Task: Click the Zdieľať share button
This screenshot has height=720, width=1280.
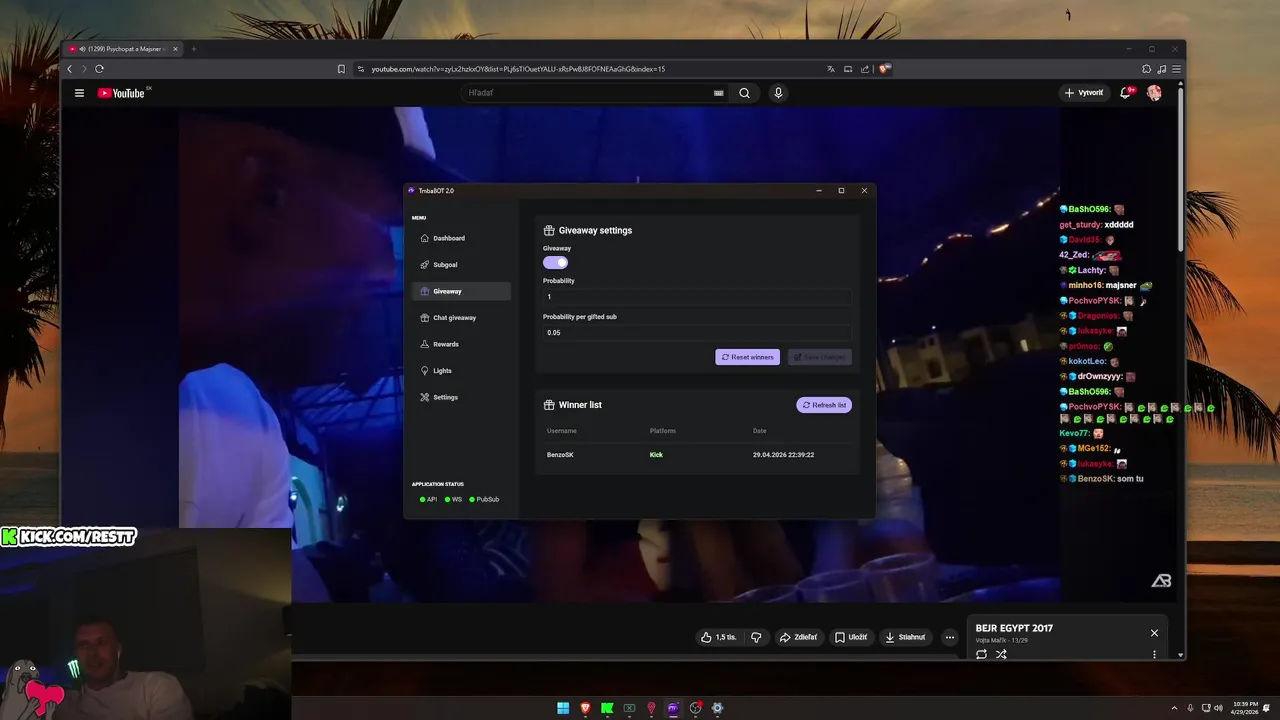Action: pyautogui.click(x=798, y=637)
